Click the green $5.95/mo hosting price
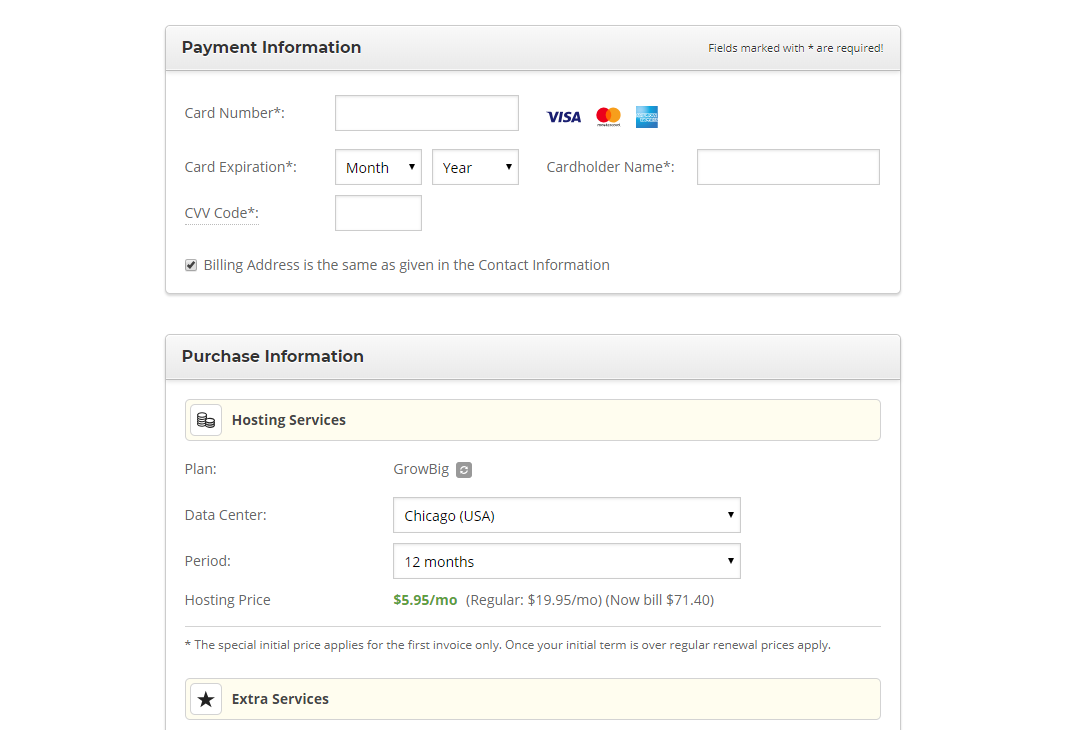This screenshot has width=1081, height=730. pos(425,600)
